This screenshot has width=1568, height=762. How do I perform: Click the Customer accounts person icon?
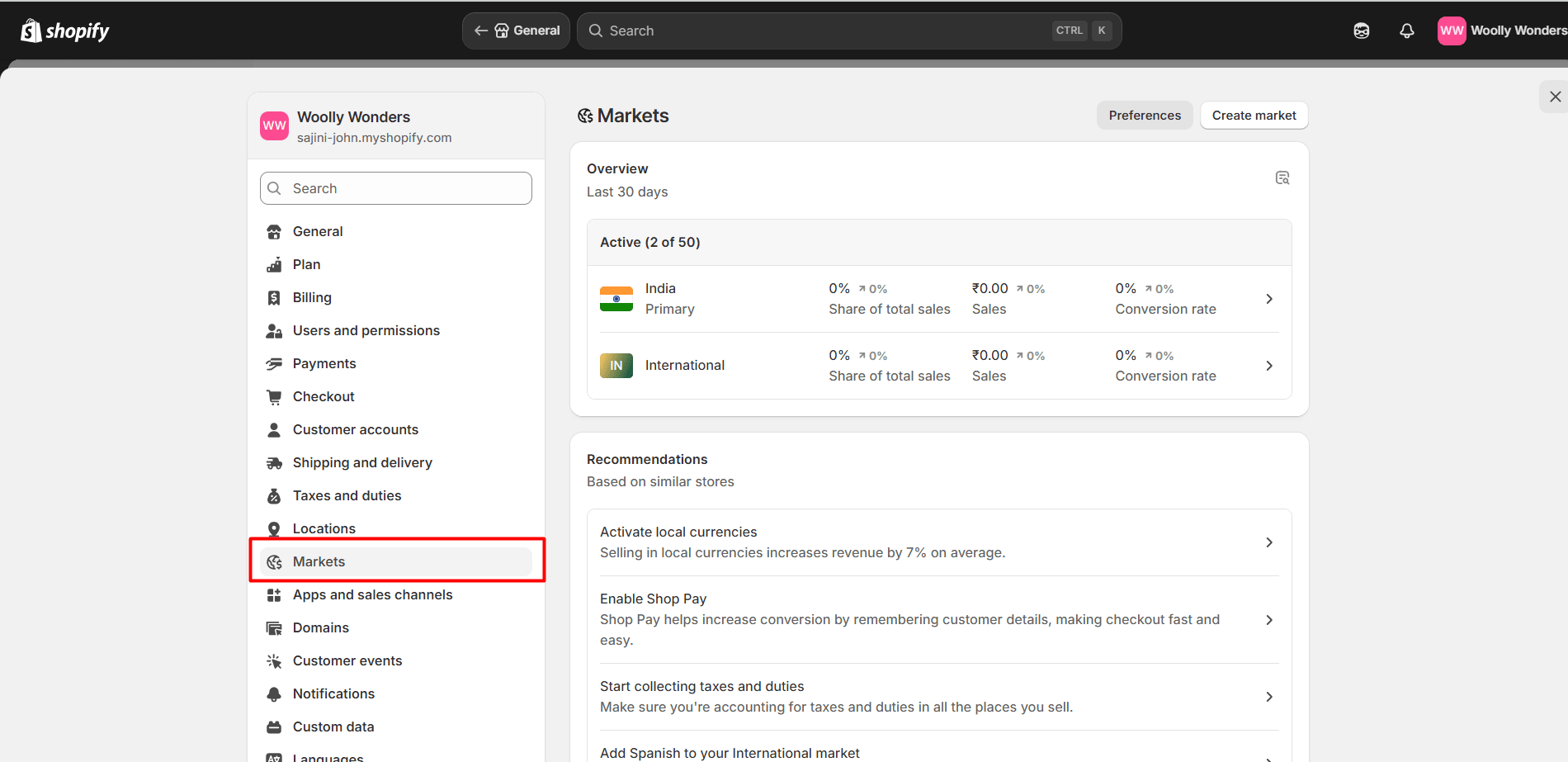point(274,430)
